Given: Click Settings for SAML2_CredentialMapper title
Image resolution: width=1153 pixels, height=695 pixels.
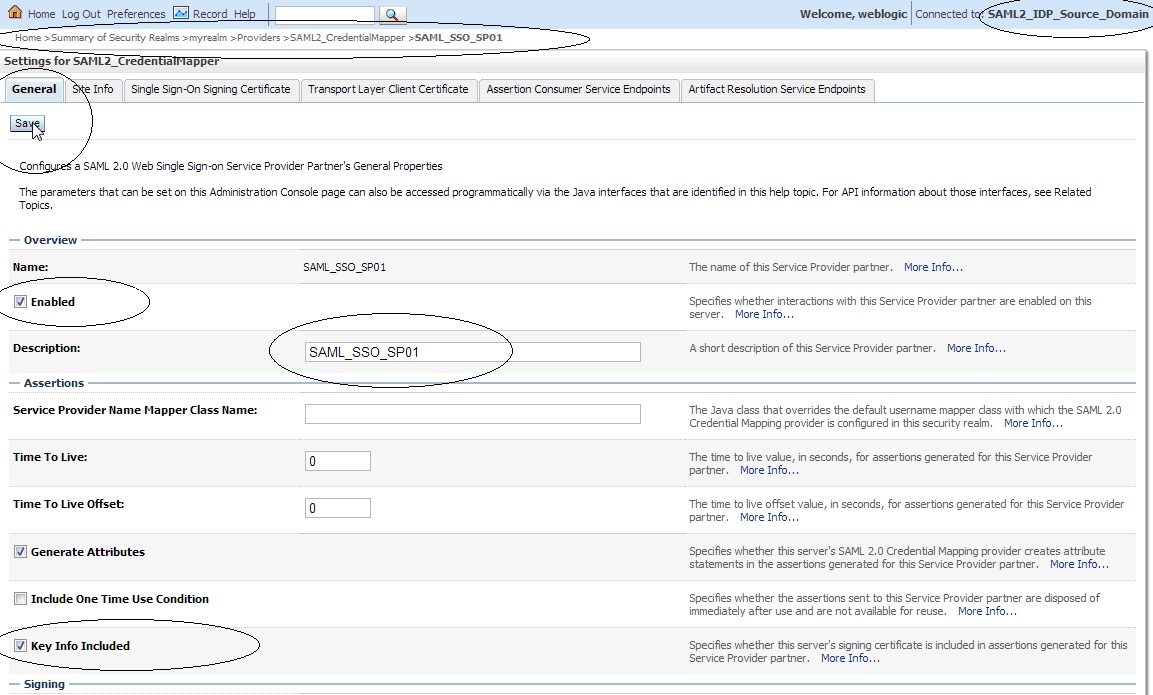Looking at the screenshot, I should (112, 61).
